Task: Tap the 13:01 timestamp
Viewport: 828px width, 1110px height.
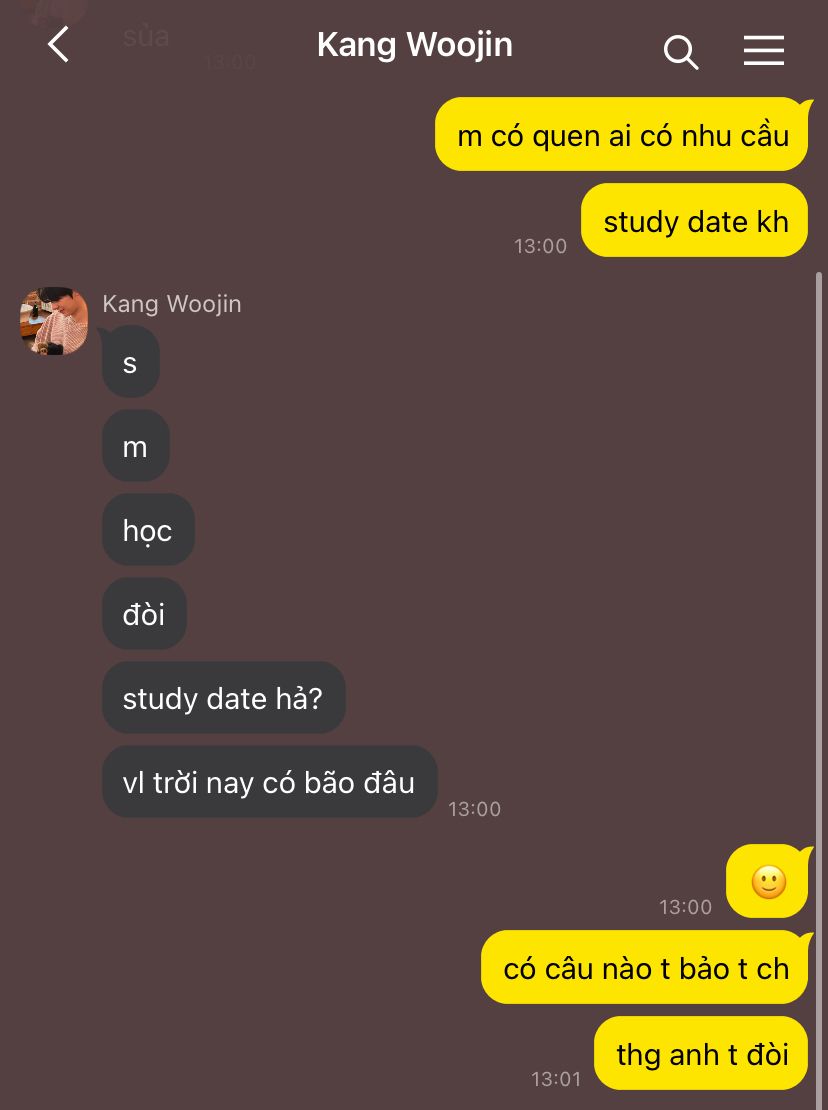Action: coord(556,1078)
